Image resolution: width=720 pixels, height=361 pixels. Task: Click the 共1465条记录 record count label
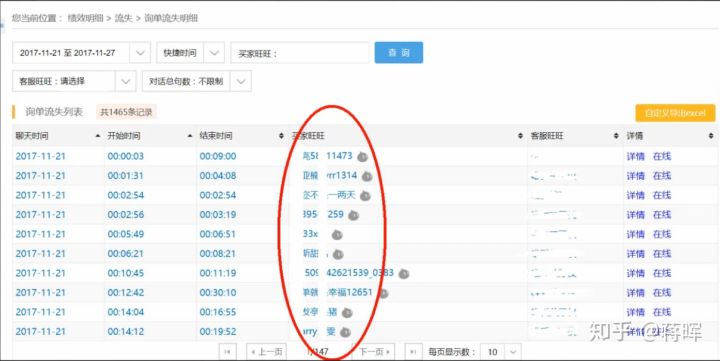pyautogui.click(x=126, y=112)
